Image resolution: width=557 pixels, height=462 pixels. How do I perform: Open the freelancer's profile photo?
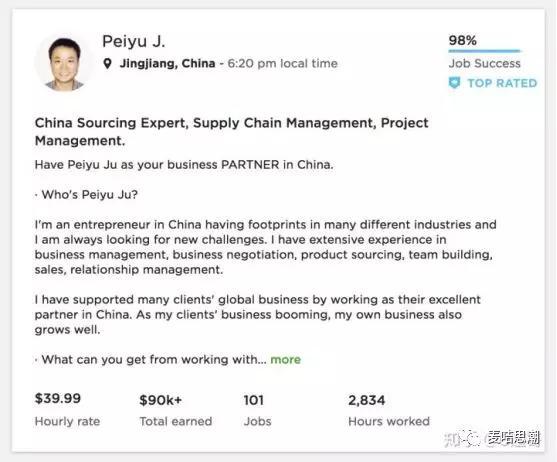pyautogui.click(x=64, y=63)
